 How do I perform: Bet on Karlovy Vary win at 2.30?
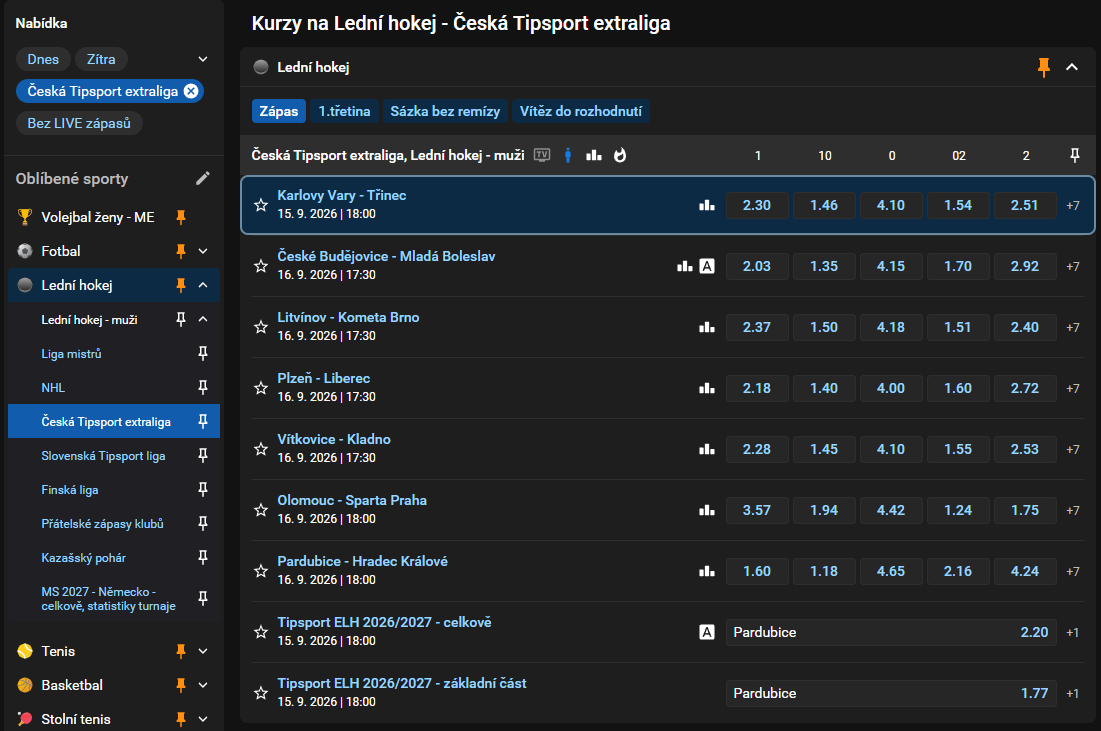757,205
